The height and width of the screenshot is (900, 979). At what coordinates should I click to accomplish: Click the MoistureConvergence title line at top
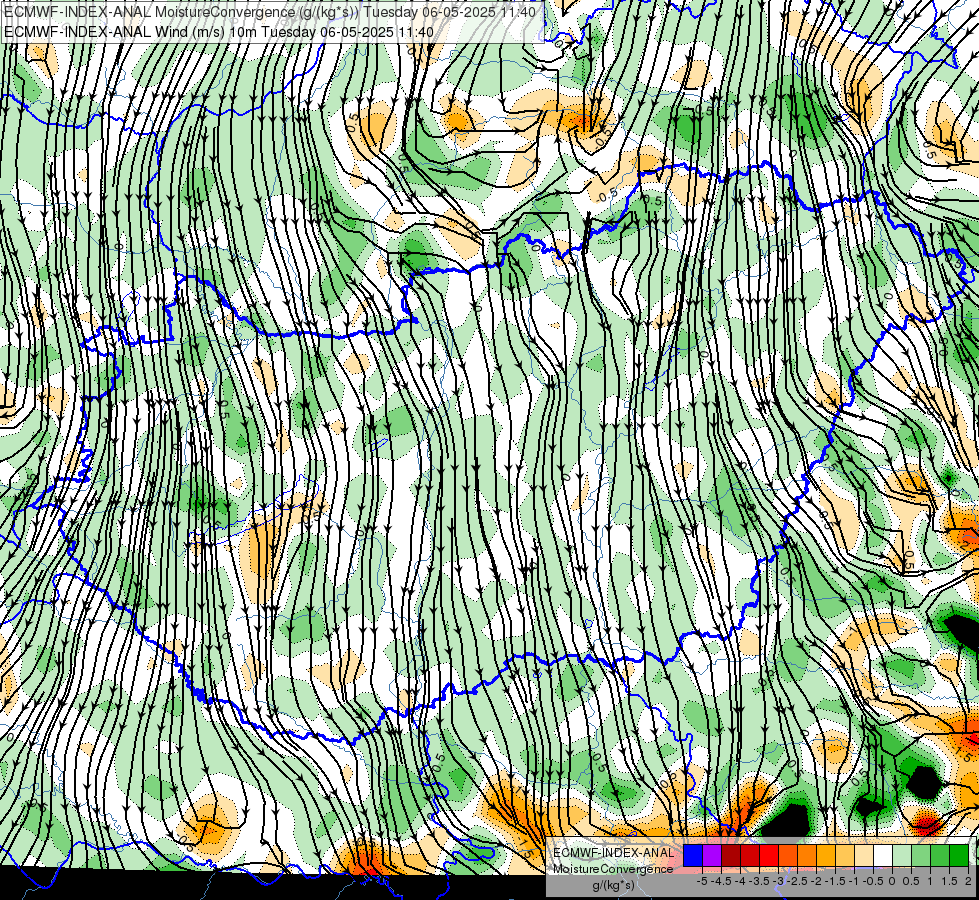(270, 12)
